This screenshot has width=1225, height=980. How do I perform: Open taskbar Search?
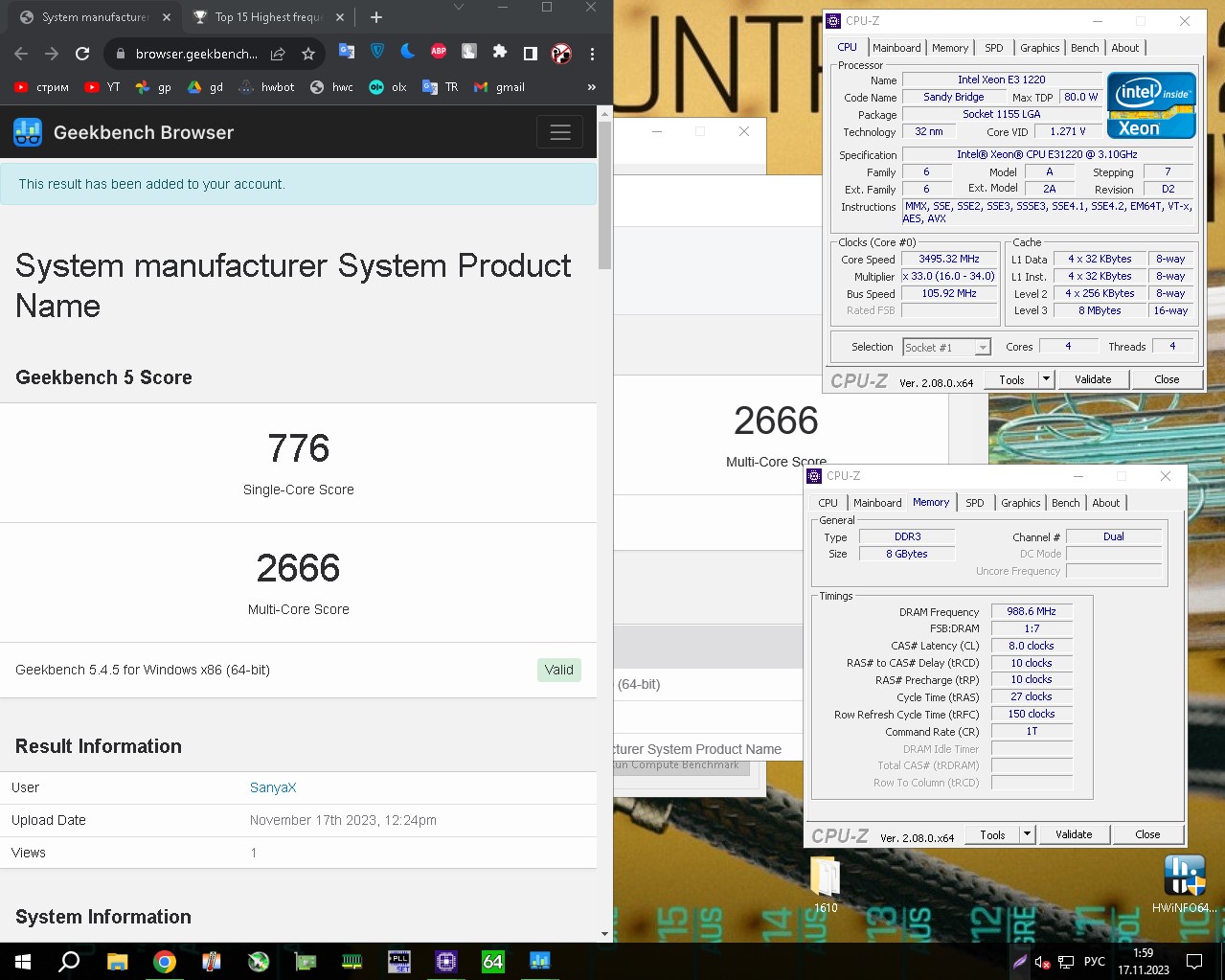click(x=69, y=961)
